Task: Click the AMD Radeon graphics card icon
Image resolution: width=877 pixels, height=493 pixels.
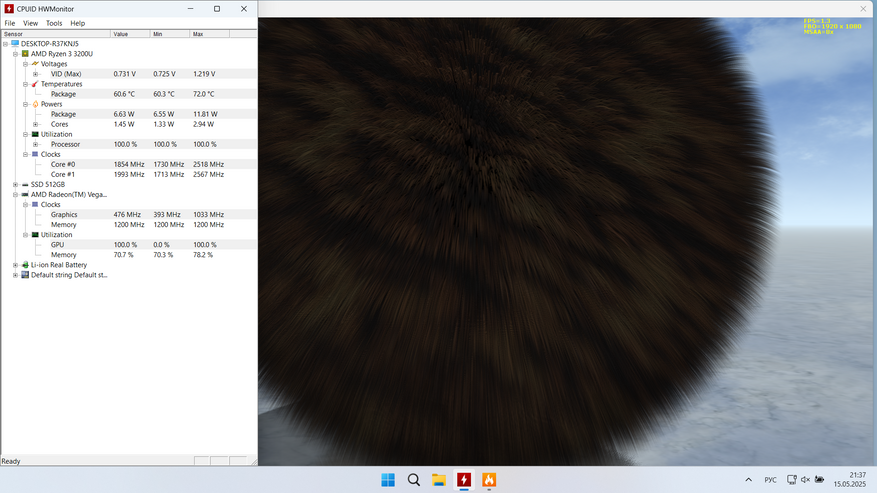Action: coord(25,195)
